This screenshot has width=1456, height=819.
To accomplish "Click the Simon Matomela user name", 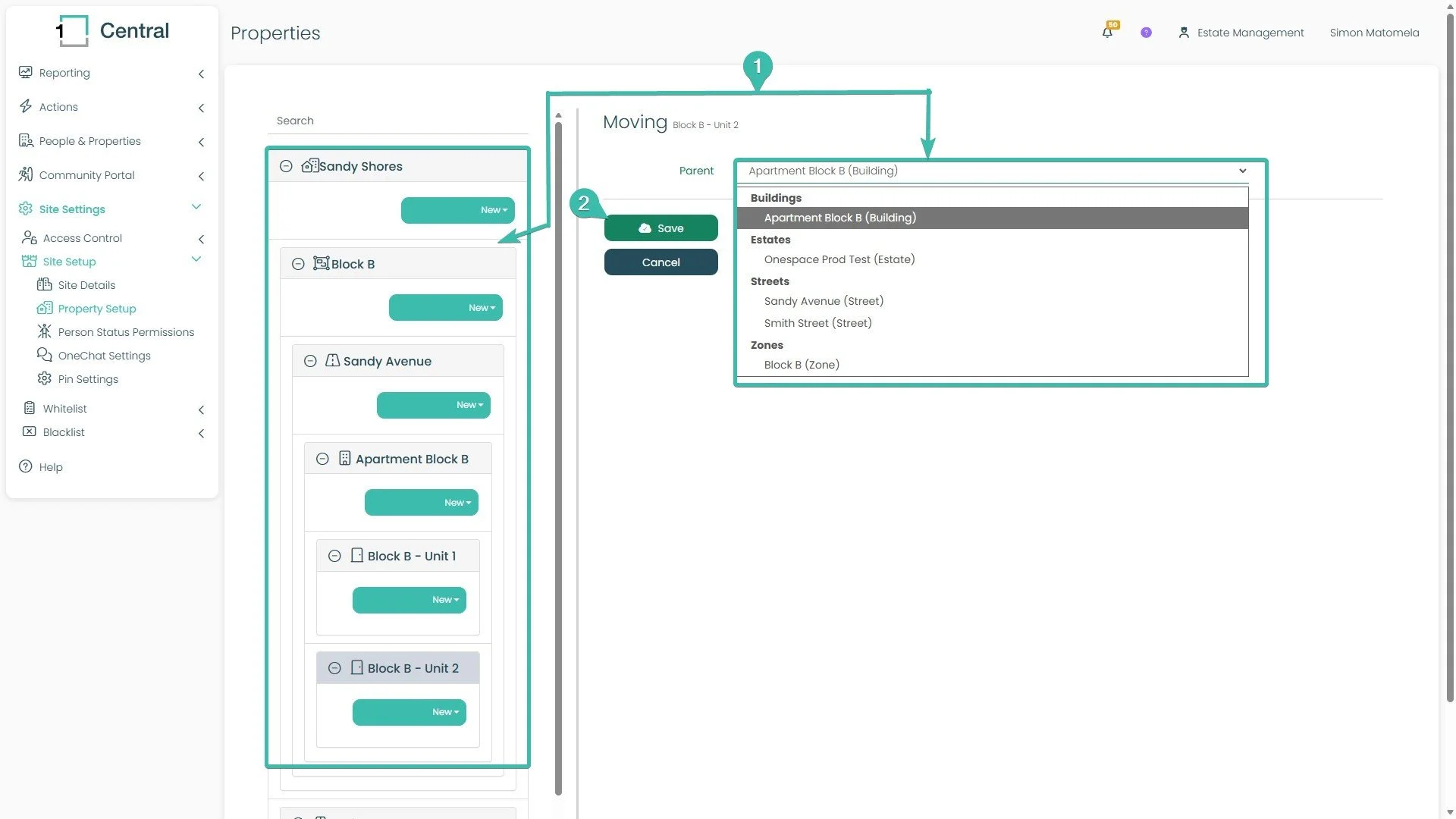I will click(1374, 33).
